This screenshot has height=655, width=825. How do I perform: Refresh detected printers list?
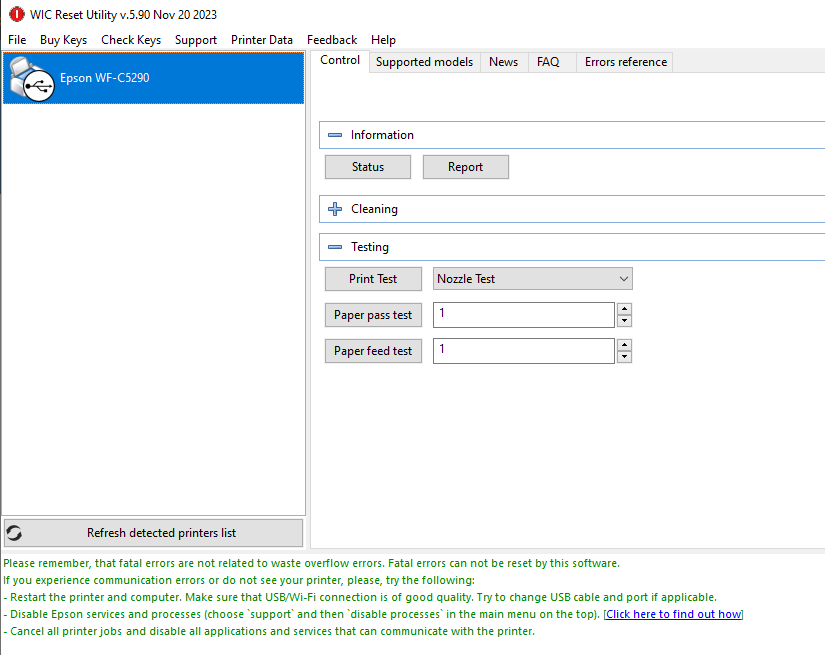coord(153,533)
